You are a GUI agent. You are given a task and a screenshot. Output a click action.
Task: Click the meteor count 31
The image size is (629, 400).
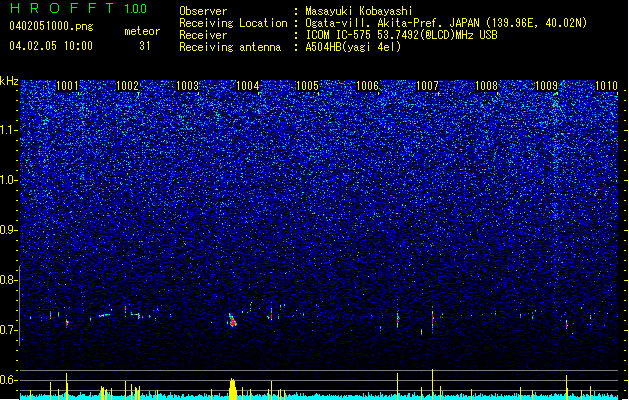[x=144, y=46]
